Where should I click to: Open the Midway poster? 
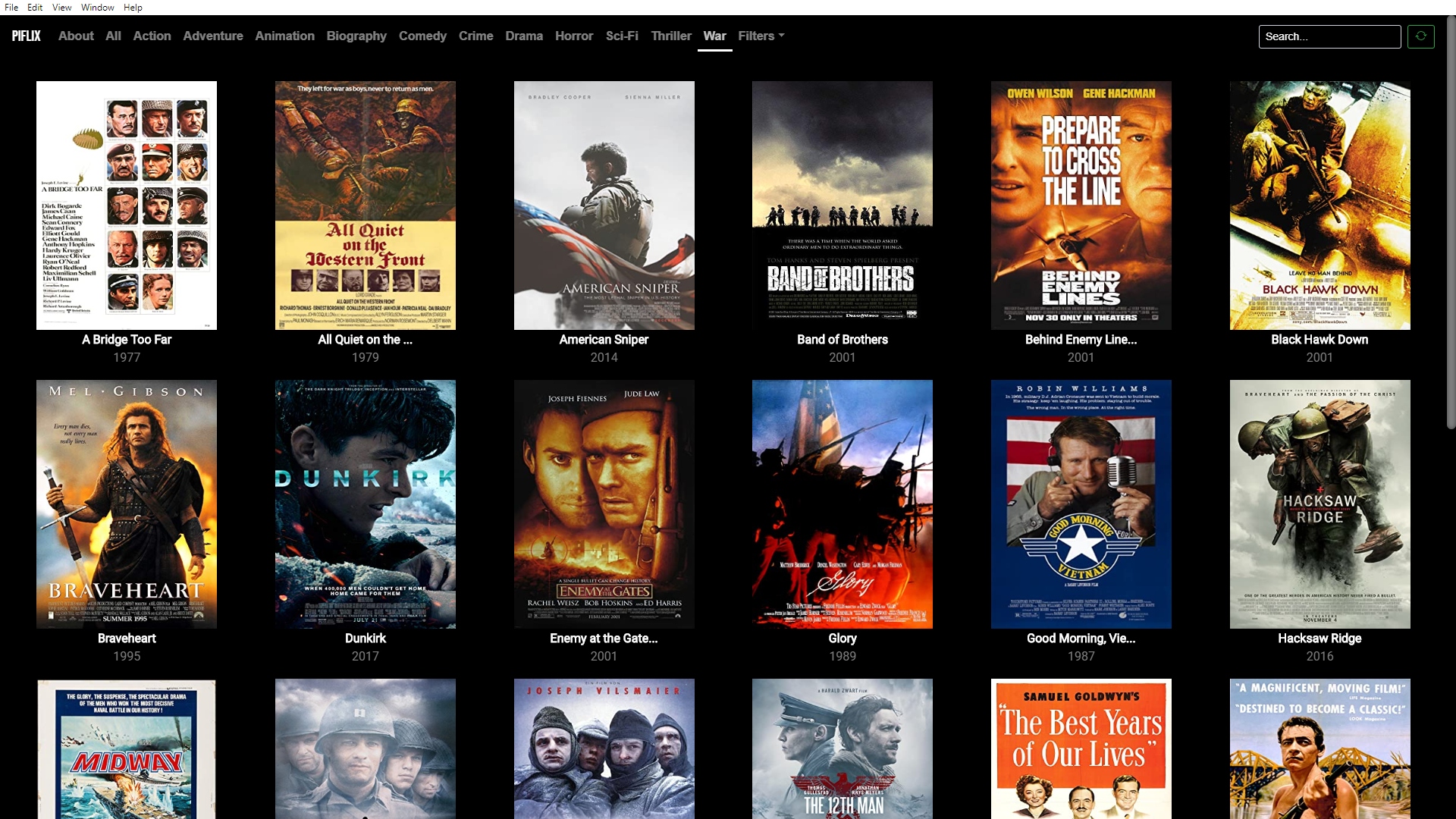tap(127, 749)
